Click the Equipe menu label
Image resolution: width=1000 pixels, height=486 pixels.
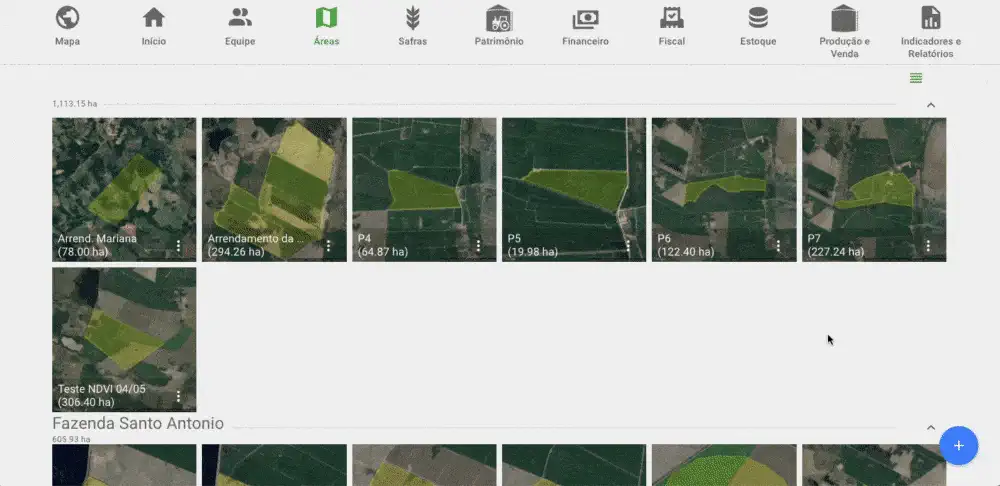click(240, 41)
